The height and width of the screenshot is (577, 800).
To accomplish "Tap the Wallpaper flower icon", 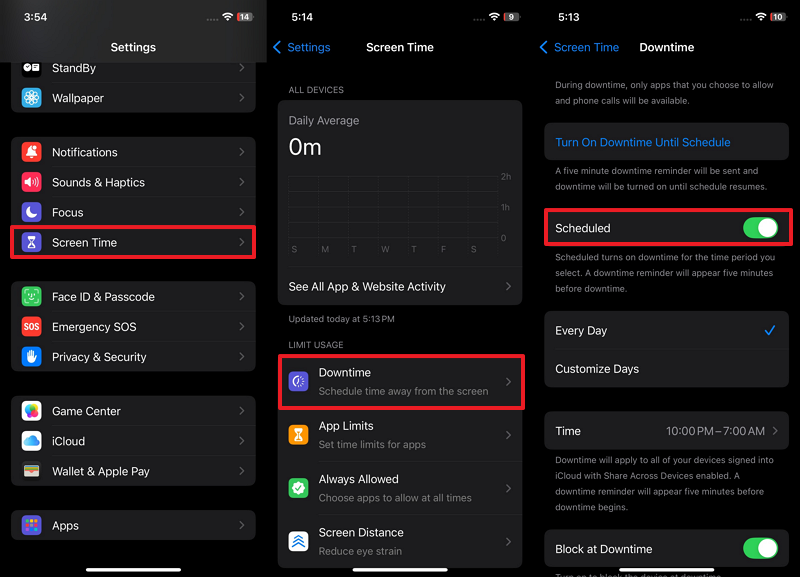I will [31, 98].
